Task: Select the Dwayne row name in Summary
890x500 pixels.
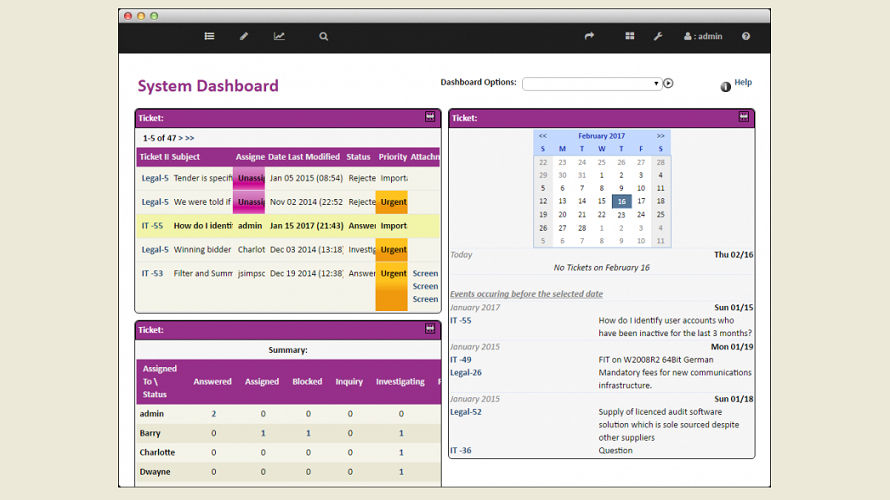Action: (155, 472)
